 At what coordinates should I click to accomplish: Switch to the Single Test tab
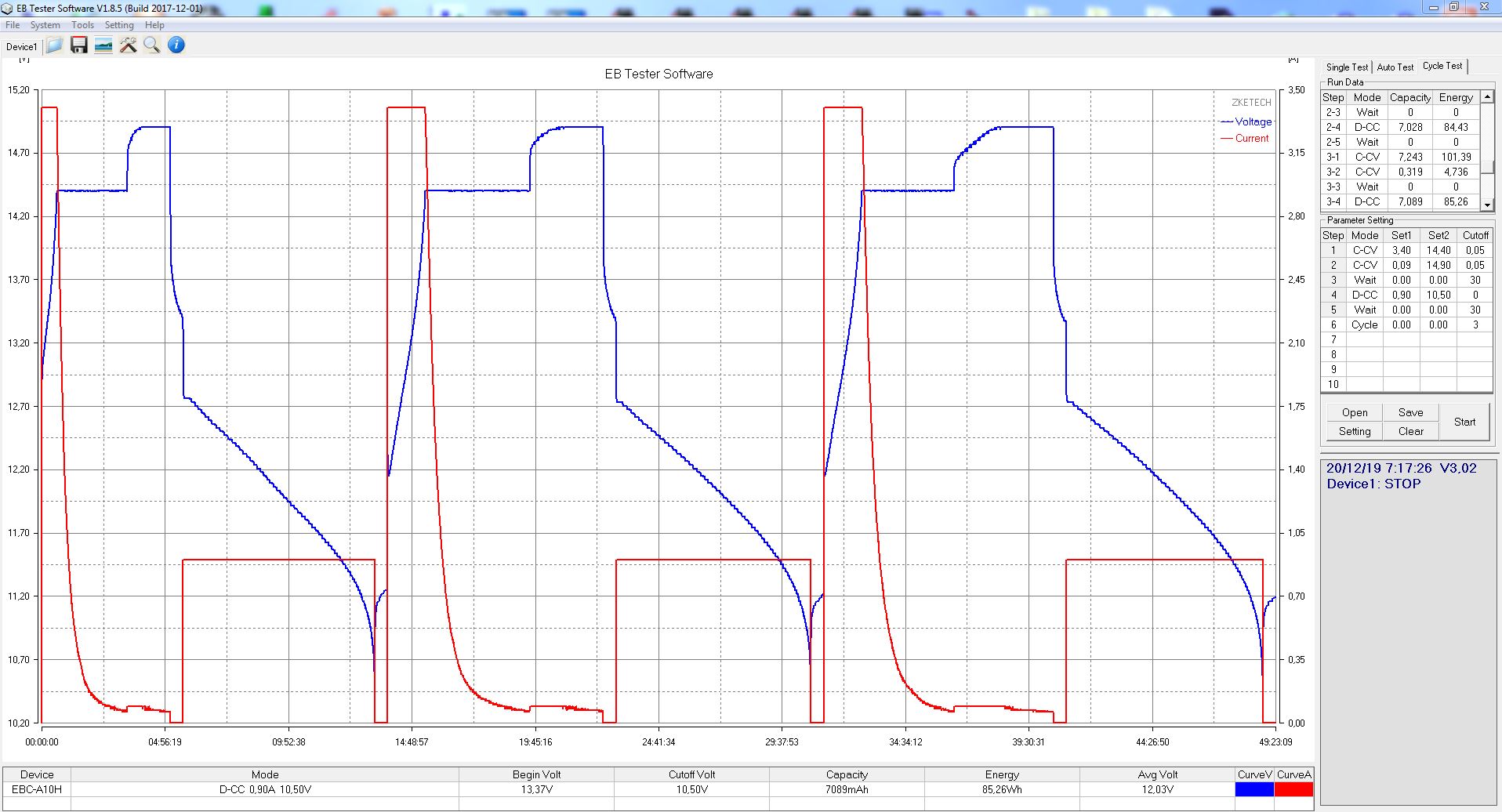tap(1347, 67)
